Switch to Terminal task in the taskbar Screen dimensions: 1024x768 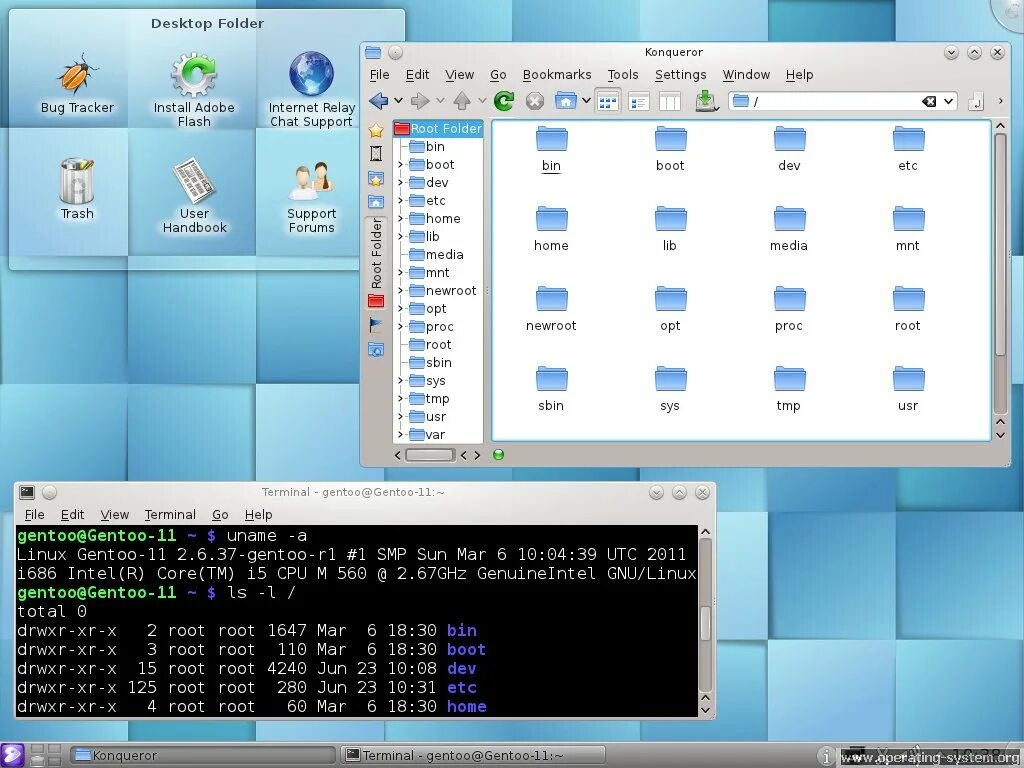[x=474, y=756]
